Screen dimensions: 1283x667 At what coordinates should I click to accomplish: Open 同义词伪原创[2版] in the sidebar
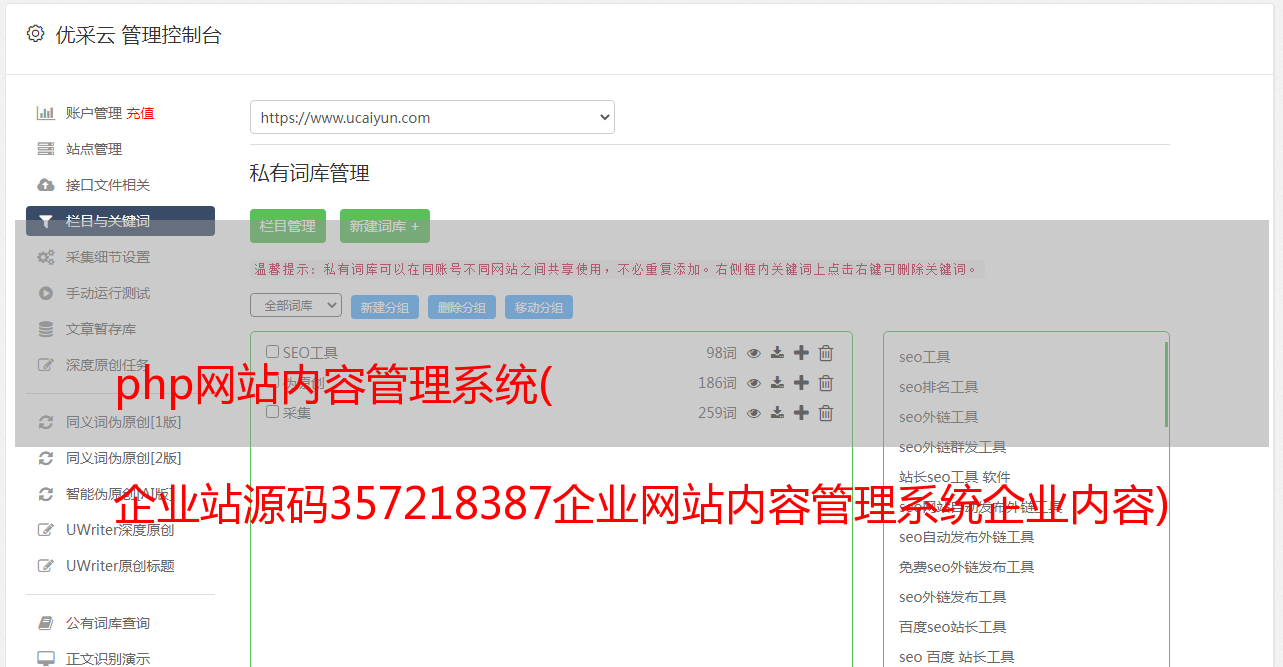pyautogui.click(x=124, y=458)
